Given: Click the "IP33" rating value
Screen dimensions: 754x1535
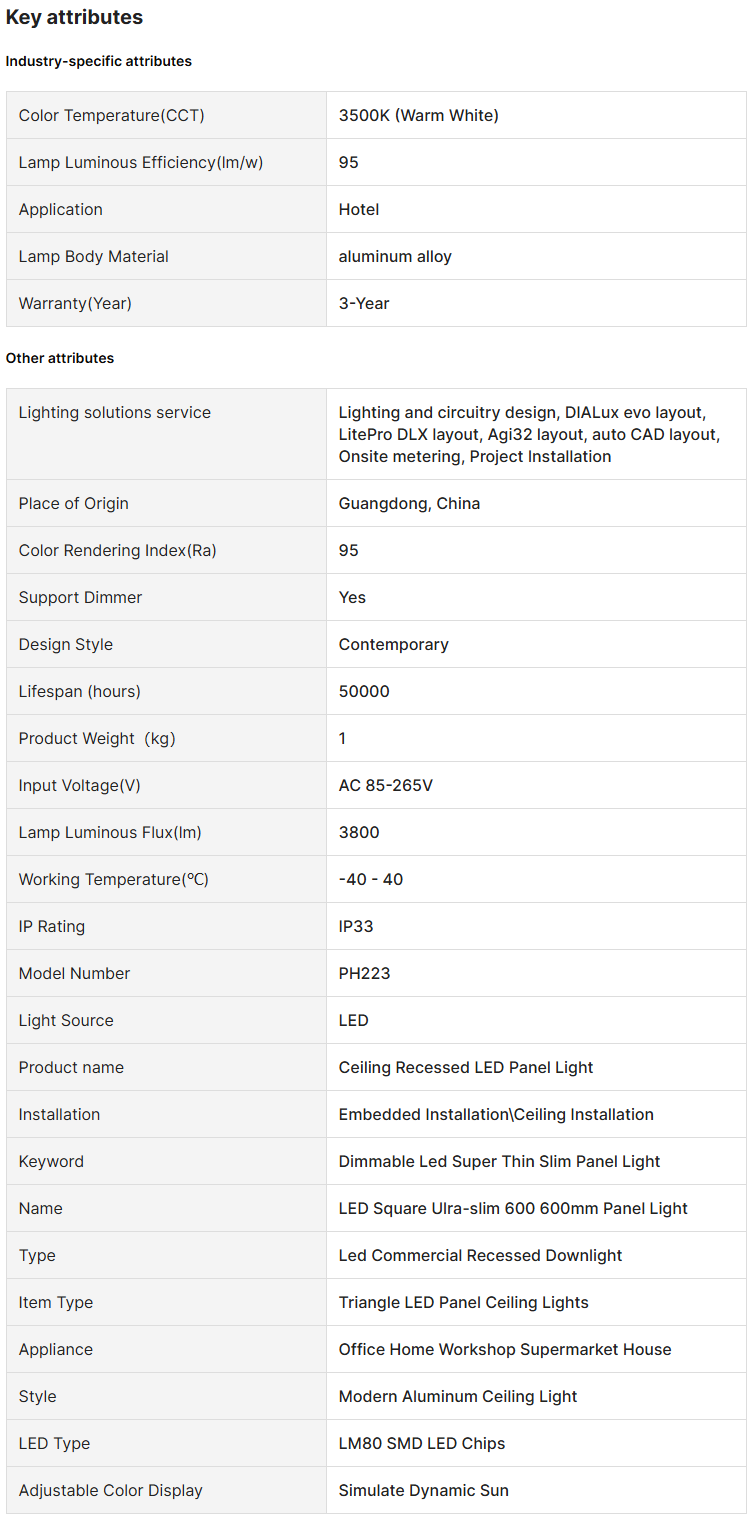Looking at the screenshot, I should [356, 926].
